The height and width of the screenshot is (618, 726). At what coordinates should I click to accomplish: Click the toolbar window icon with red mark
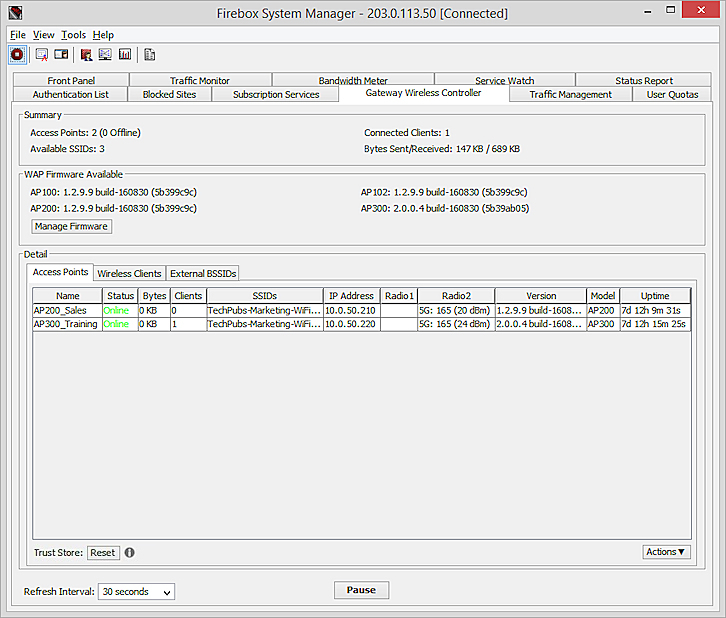[x=42, y=54]
